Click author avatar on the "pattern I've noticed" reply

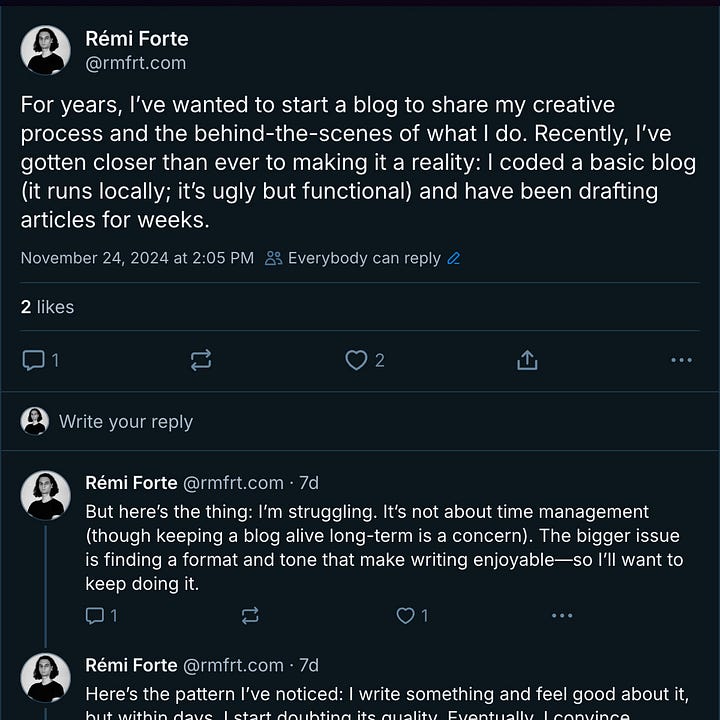[x=45, y=677]
